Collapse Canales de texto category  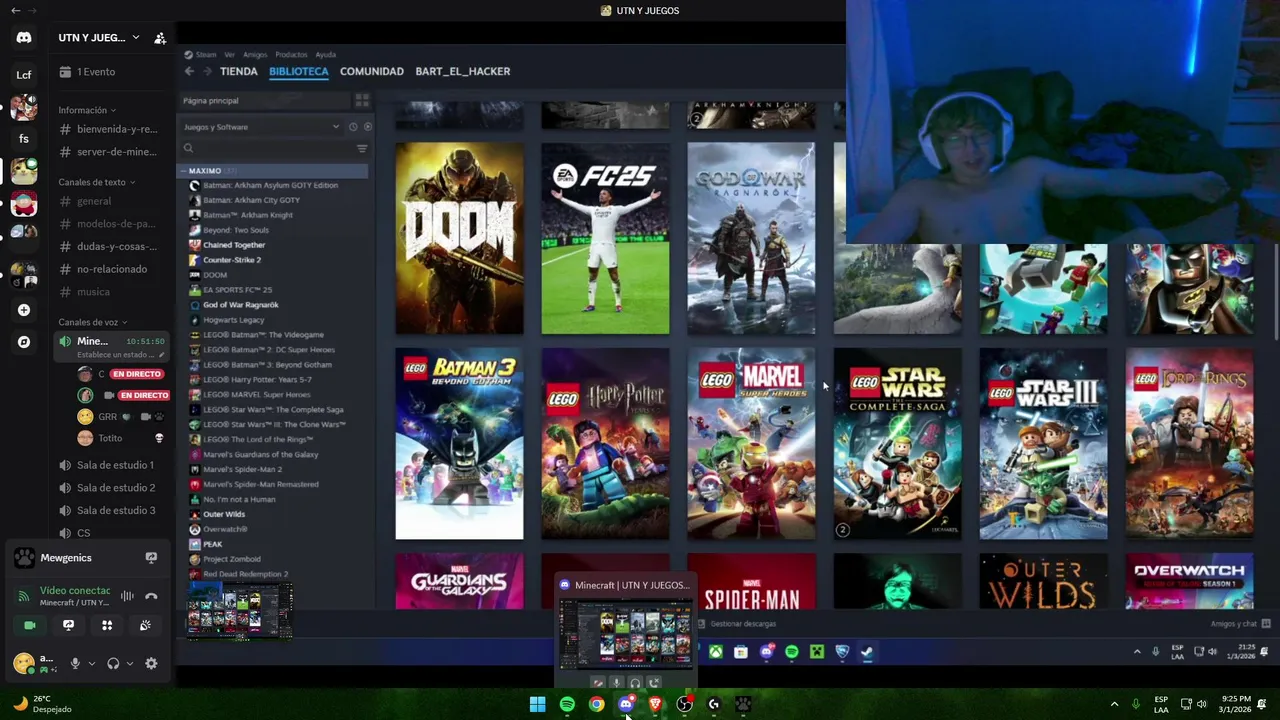(96, 182)
